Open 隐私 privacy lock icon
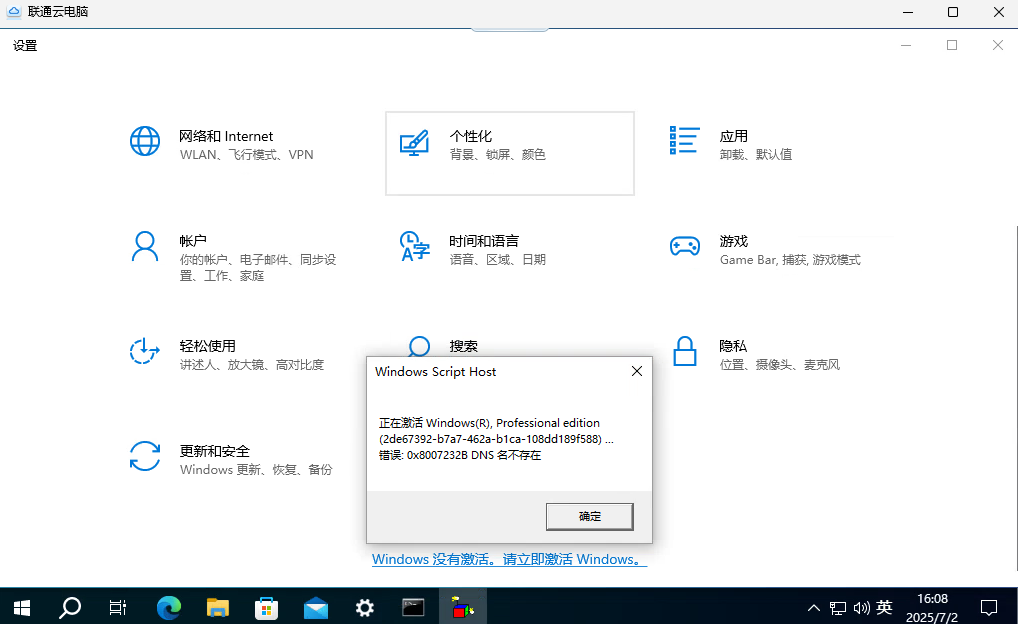 [x=684, y=351]
